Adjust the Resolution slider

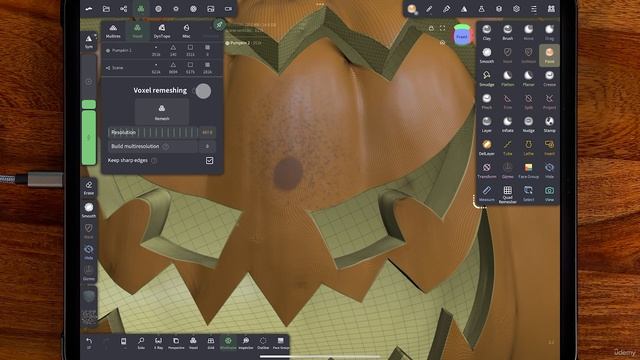pyautogui.click(x=153, y=132)
